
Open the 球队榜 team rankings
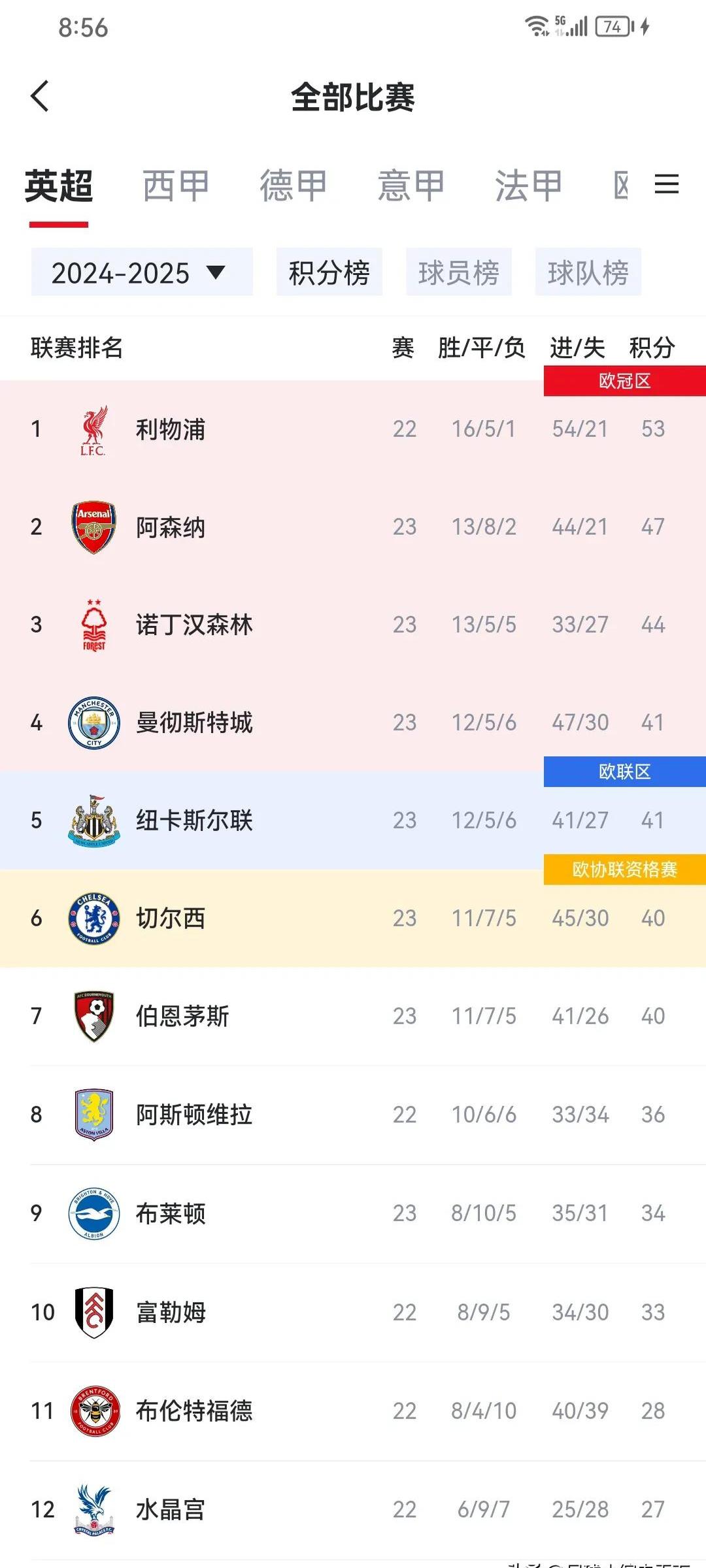(x=588, y=273)
